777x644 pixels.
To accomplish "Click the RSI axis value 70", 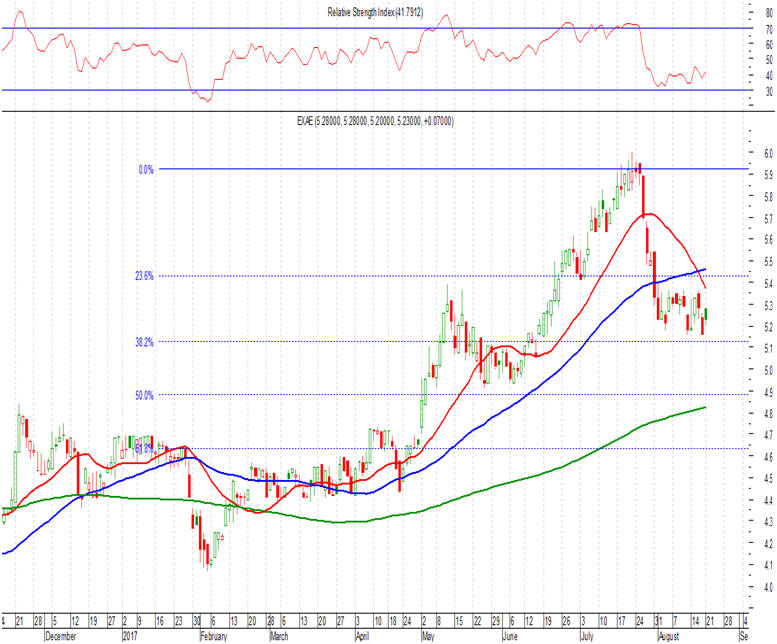I will click(x=769, y=29).
